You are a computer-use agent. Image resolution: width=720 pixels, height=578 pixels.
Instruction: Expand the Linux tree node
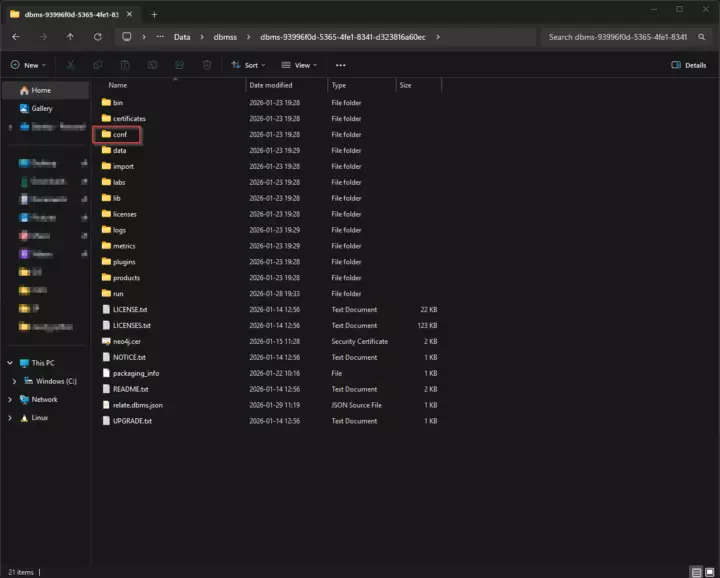click(9, 417)
